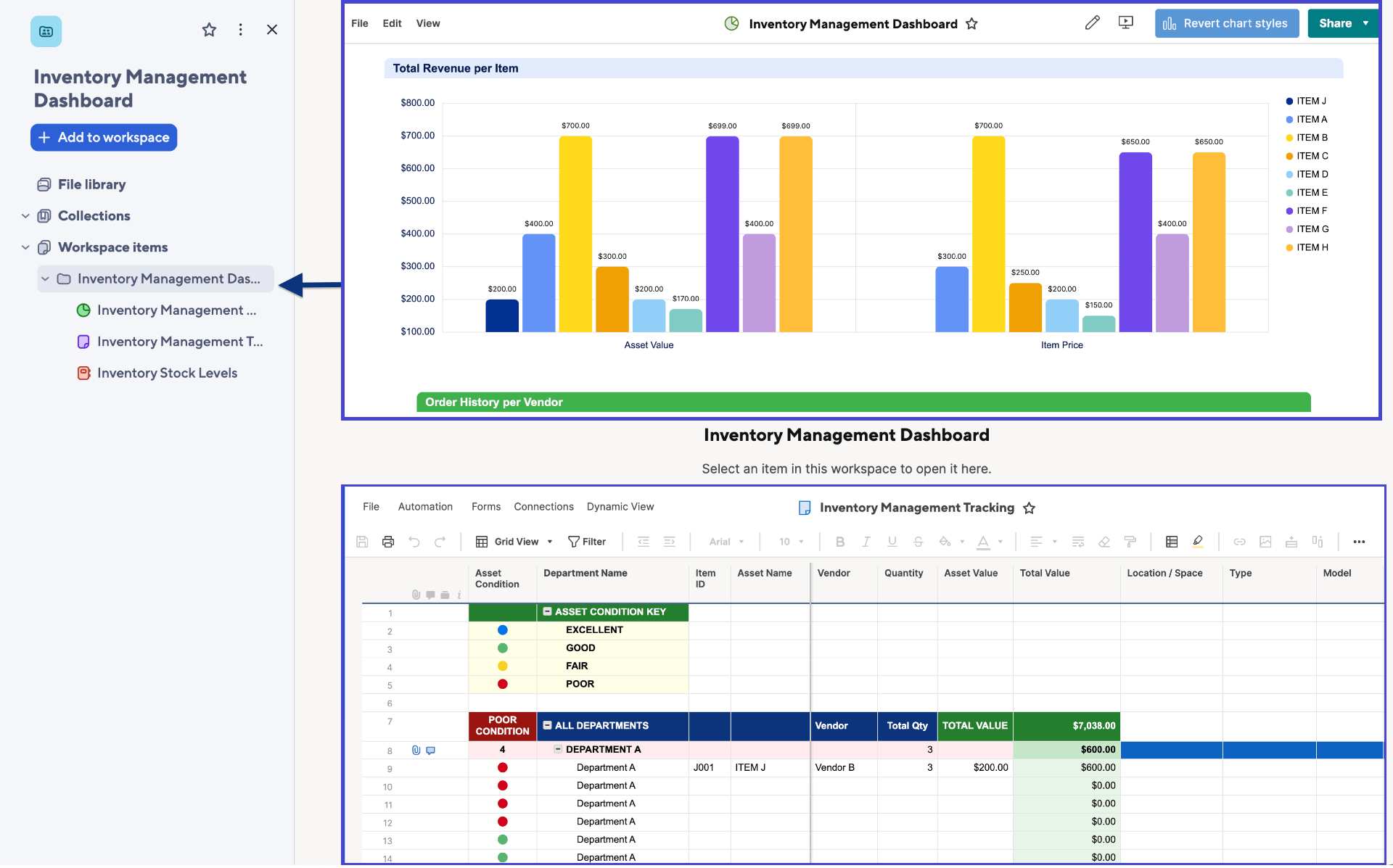Undo the last action
The width and height of the screenshot is (1393, 868).
[x=414, y=542]
